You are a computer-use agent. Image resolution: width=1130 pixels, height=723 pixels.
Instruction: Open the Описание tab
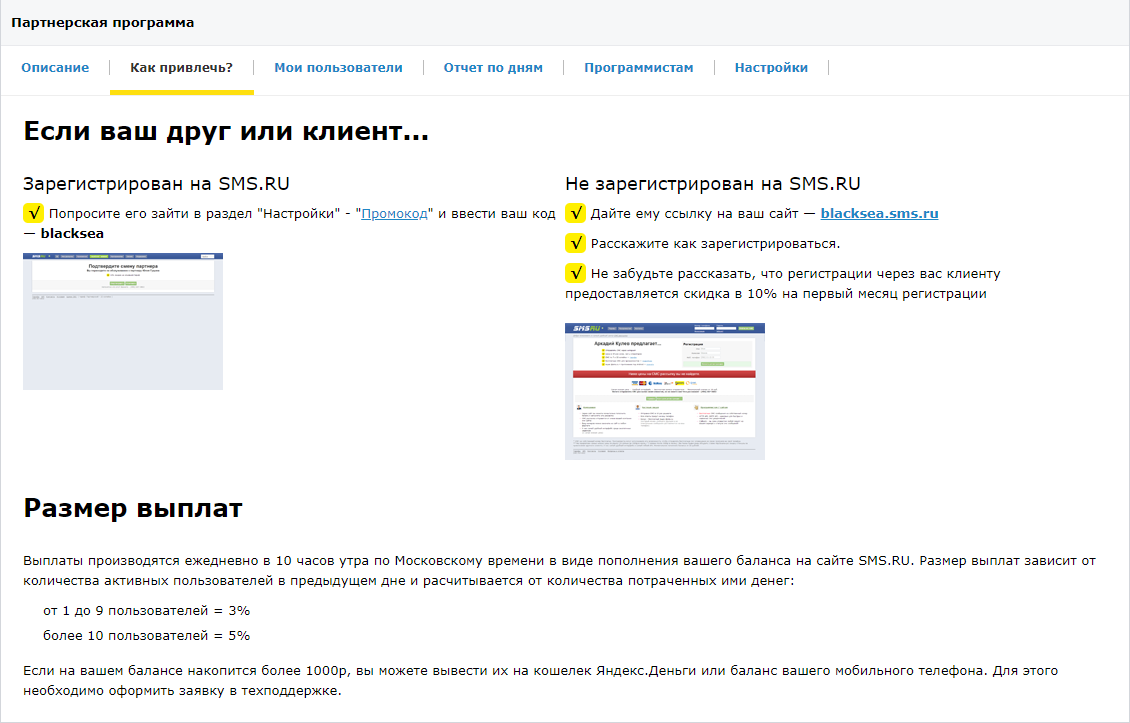[x=55, y=68]
